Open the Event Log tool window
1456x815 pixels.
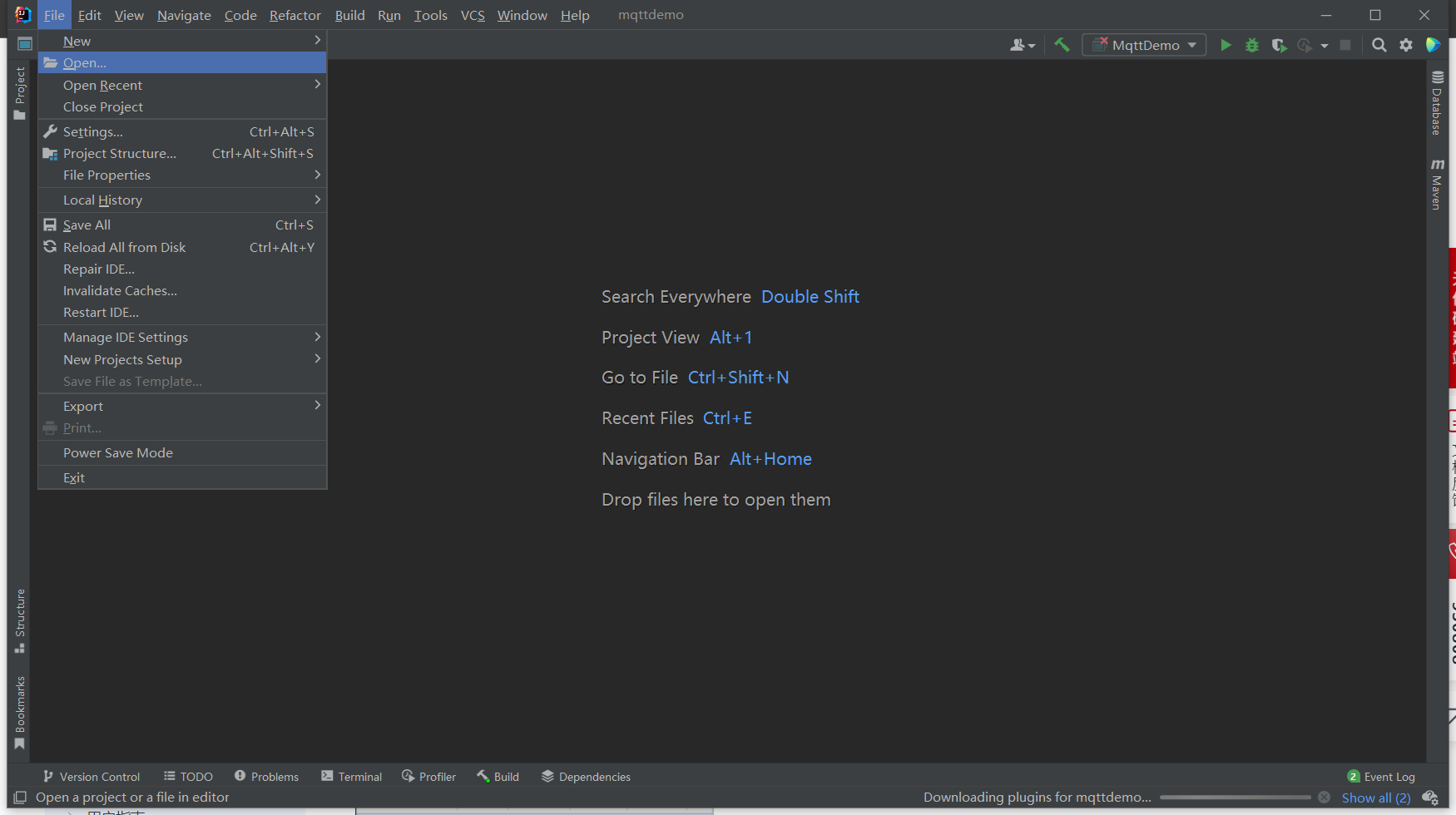tap(1381, 777)
